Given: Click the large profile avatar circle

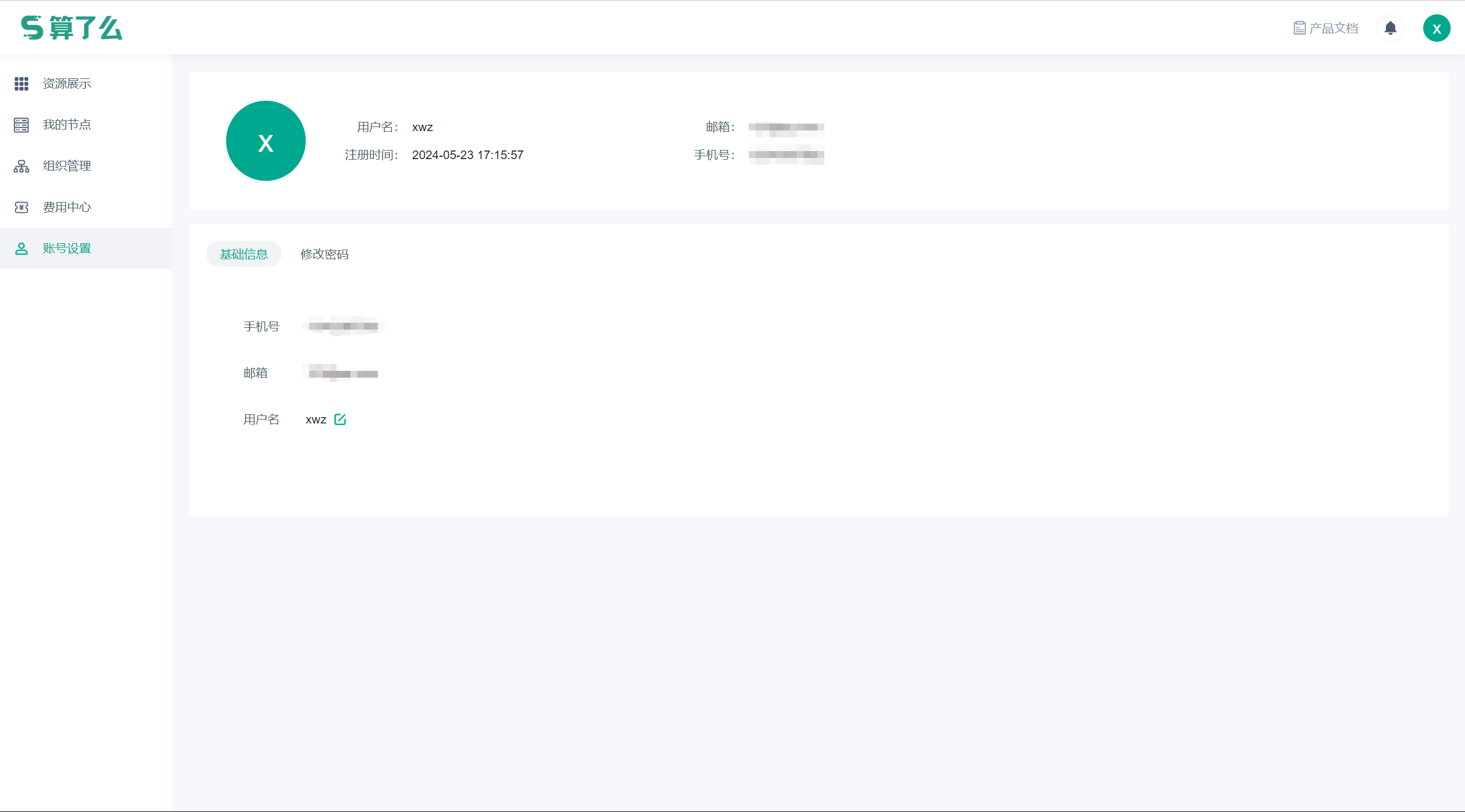Looking at the screenshot, I should 266,141.
